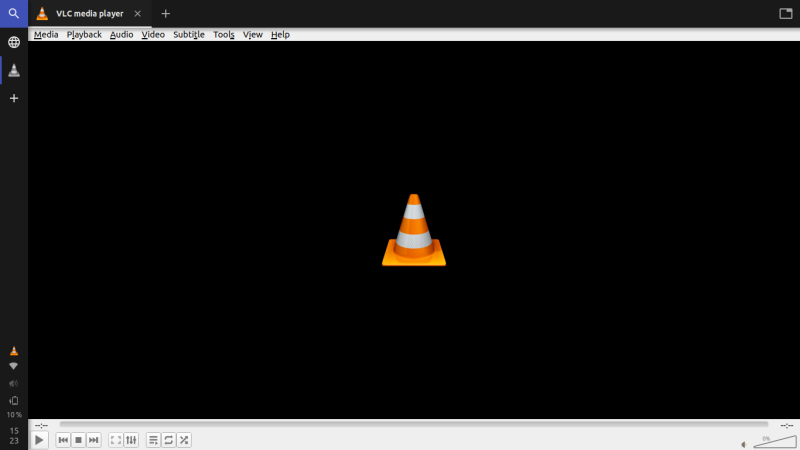Click elapsed time label at seek bar start
Screen dimensions: 800x450
(x=41, y=425)
